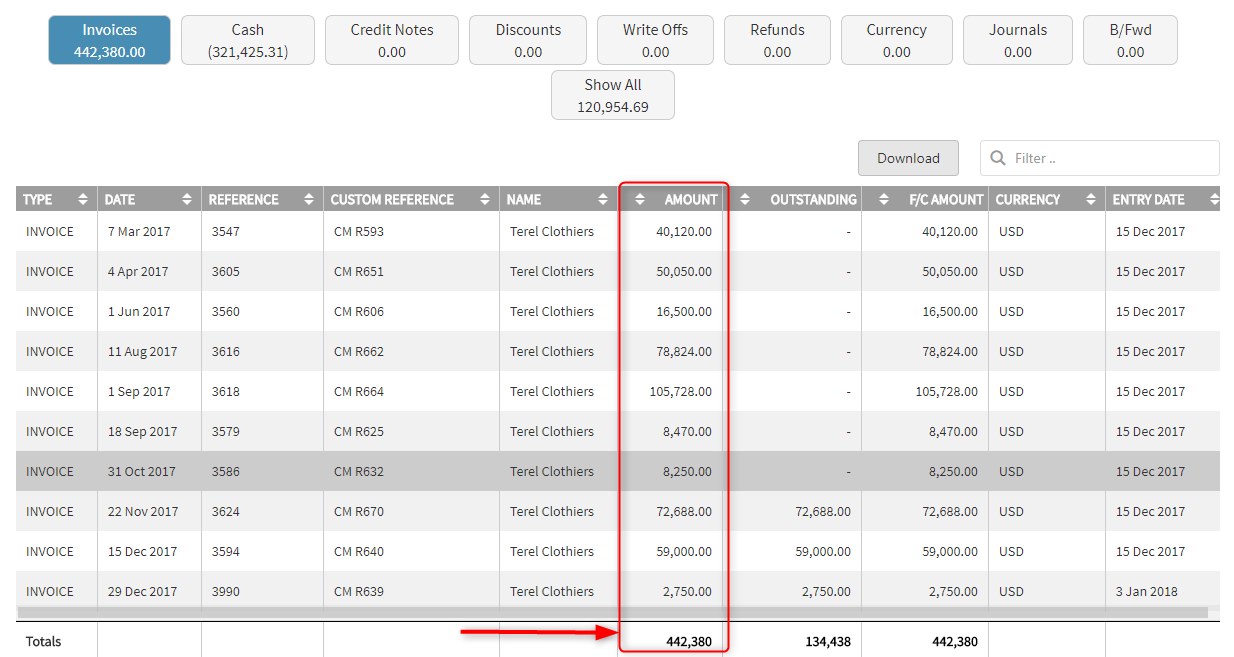This screenshot has height=657, width=1234.
Task: Click Terel Clothiers in the 3560 row
Action: click(552, 311)
